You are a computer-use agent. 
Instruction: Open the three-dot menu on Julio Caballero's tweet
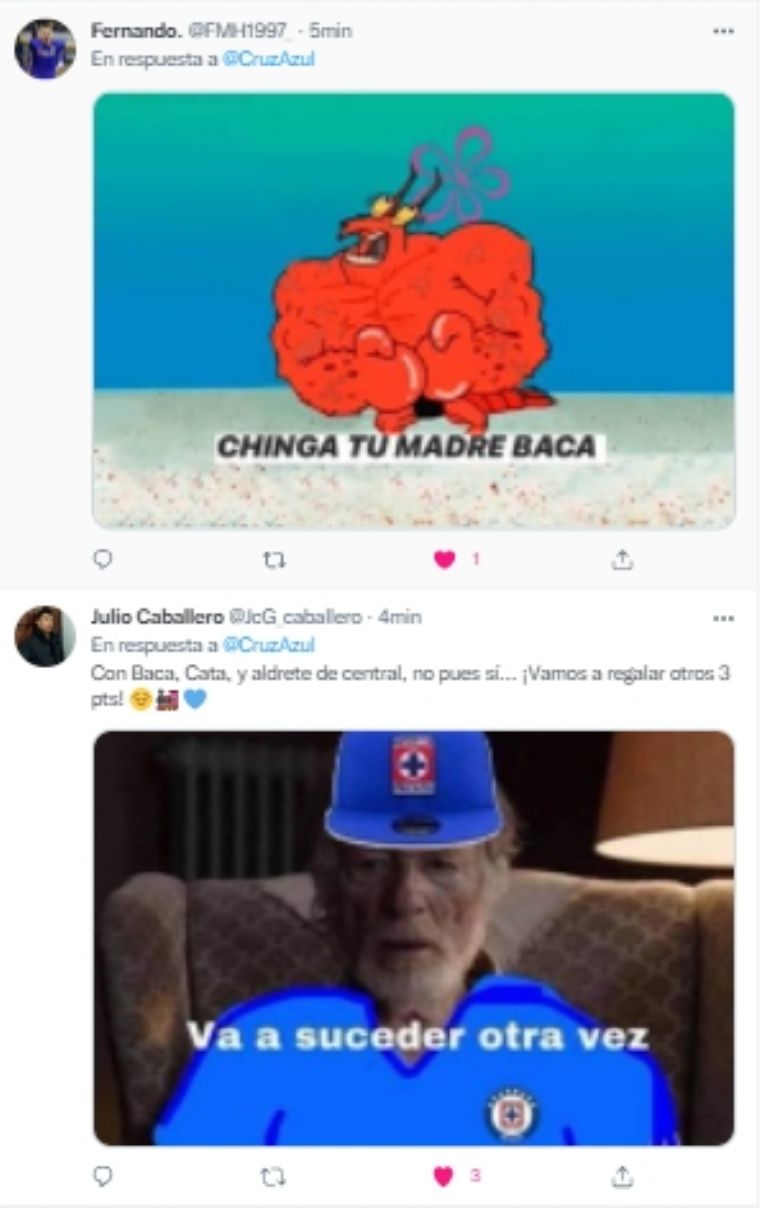point(723,618)
